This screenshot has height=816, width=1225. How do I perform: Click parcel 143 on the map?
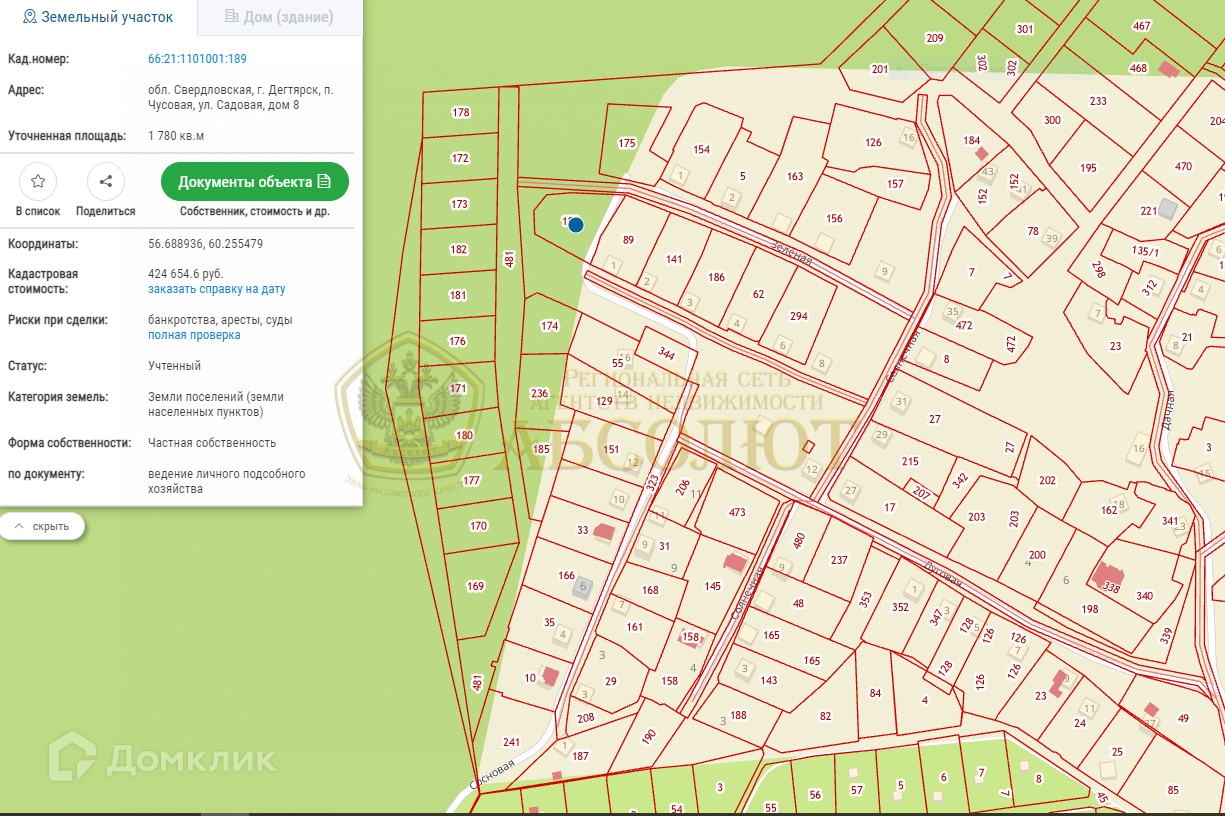[769, 680]
